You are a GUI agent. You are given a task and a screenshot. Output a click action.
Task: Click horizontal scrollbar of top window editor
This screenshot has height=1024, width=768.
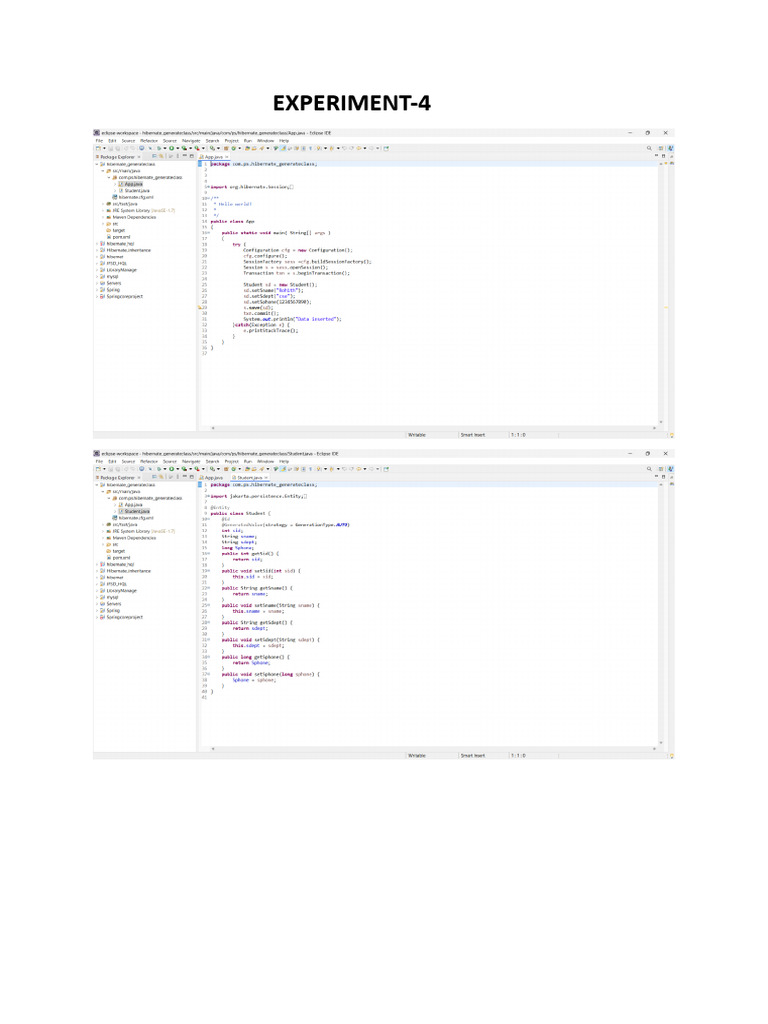434,428
